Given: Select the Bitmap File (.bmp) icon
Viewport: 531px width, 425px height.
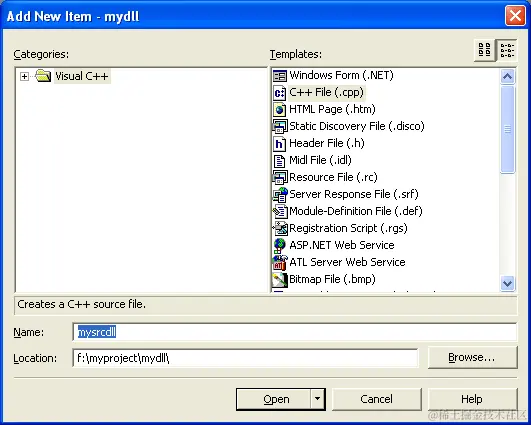Looking at the screenshot, I should click(x=280, y=279).
